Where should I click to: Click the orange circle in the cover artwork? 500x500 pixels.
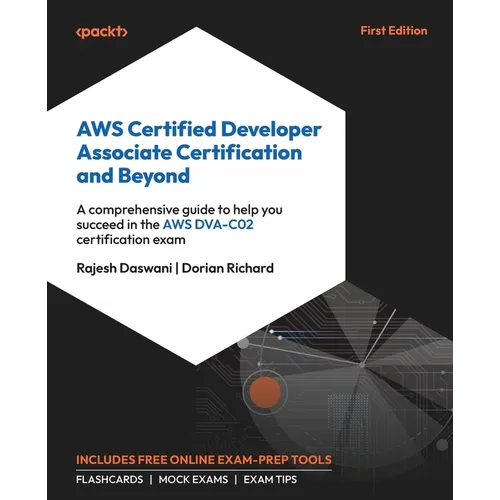coord(265,392)
